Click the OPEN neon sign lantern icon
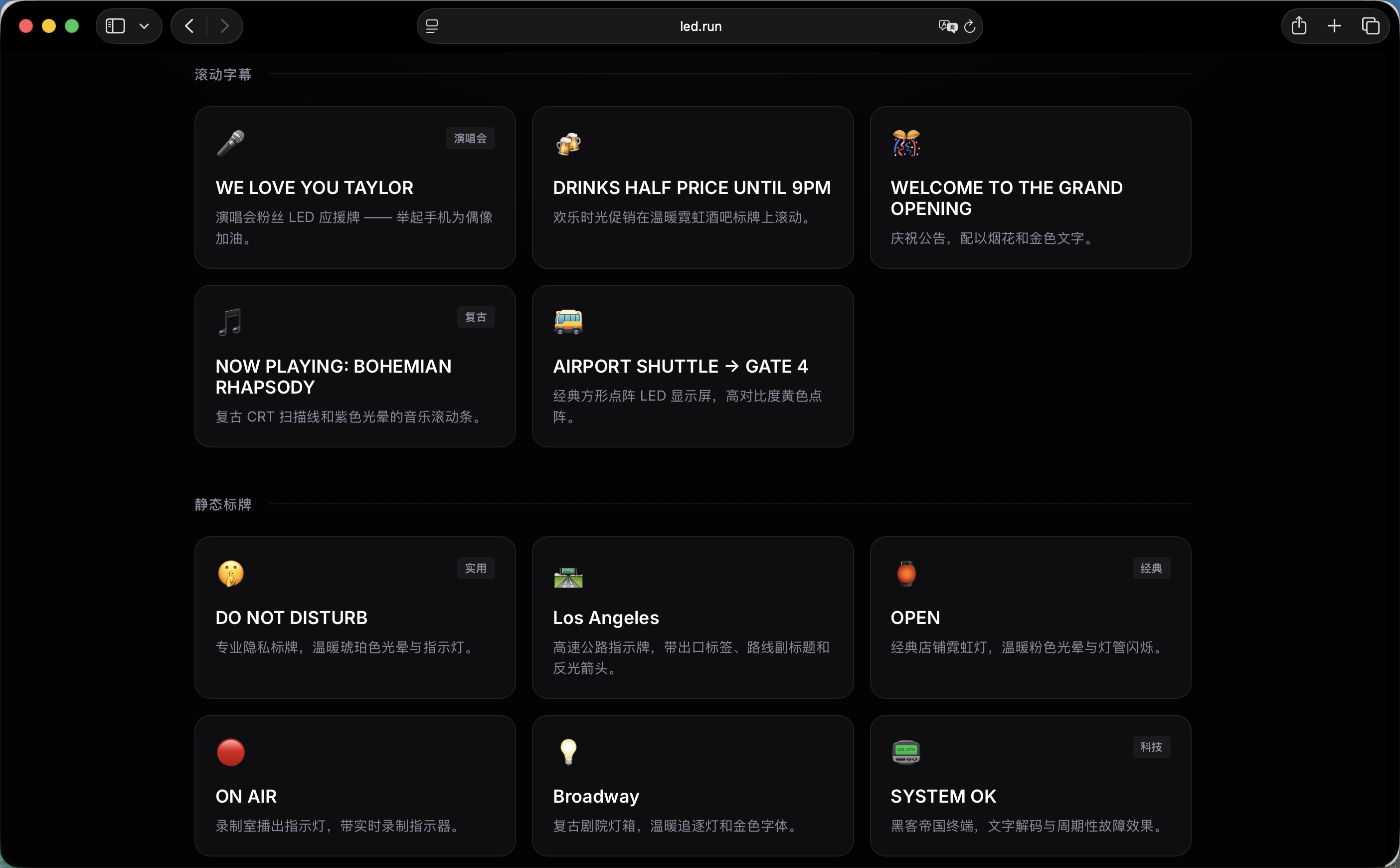 906,574
